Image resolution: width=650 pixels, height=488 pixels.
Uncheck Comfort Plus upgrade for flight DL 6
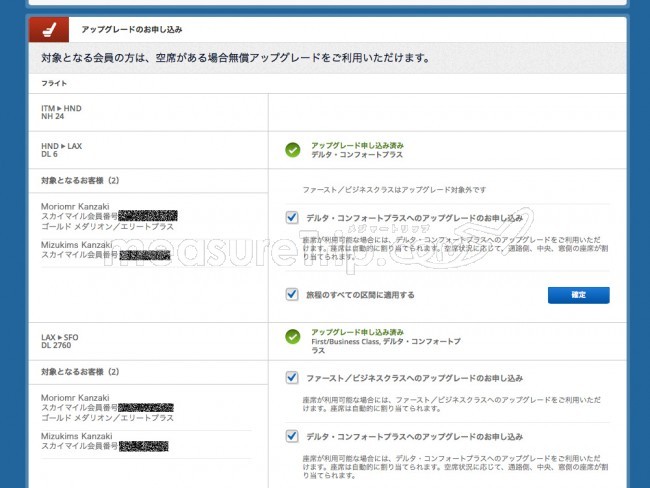(x=292, y=217)
